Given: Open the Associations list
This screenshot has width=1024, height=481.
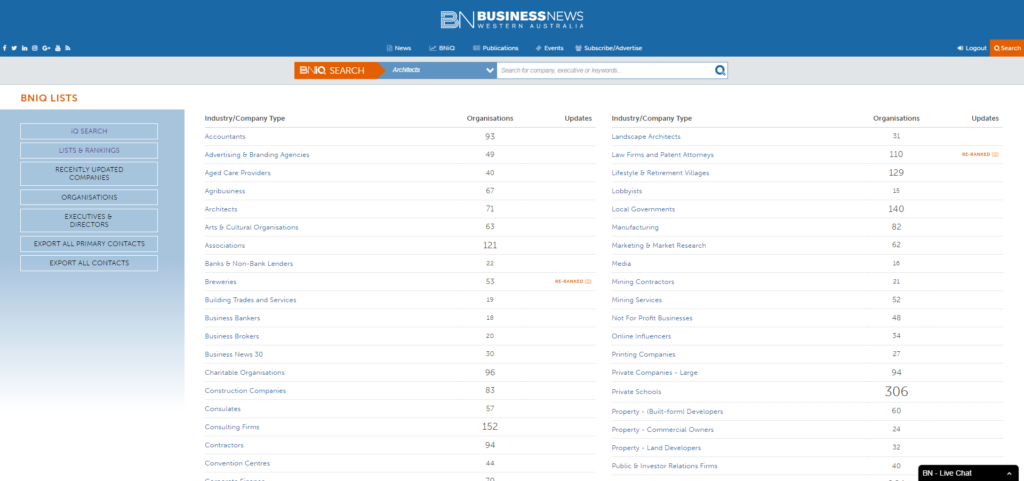Looking at the screenshot, I should tap(225, 245).
